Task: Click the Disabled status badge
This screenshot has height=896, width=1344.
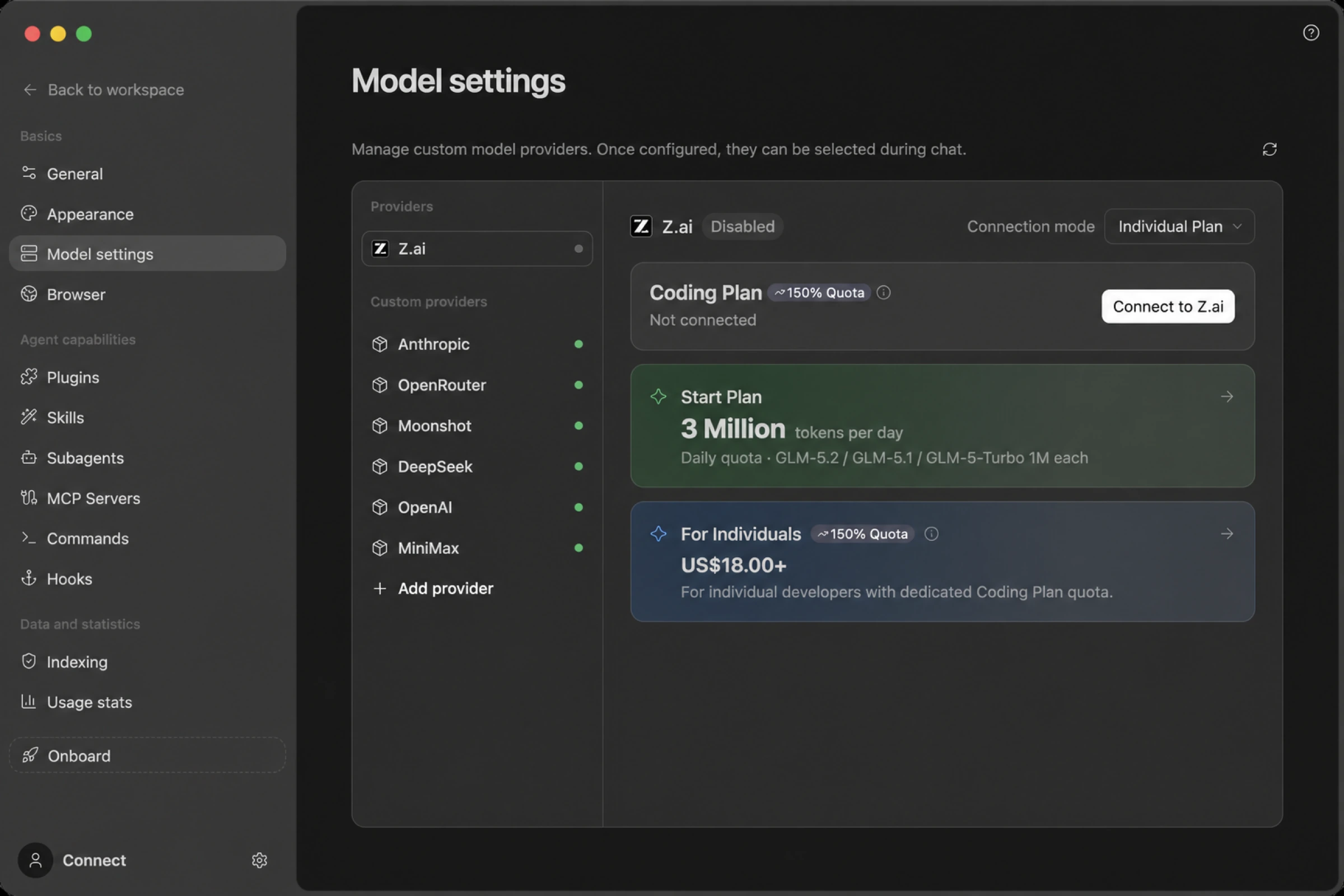Action: (x=743, y=226)
